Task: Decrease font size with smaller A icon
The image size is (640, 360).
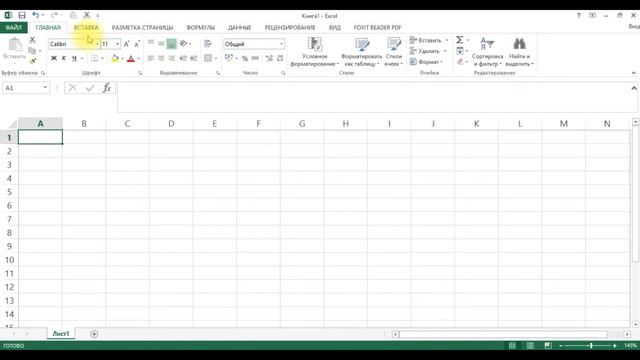Action: pyautogui.click(x=137, y=44)
